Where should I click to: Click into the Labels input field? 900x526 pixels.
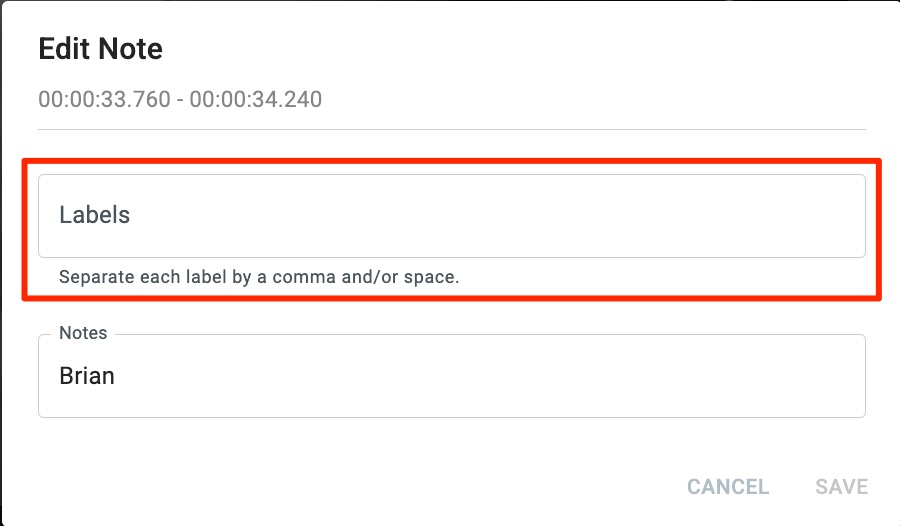[x=450, y=216]
